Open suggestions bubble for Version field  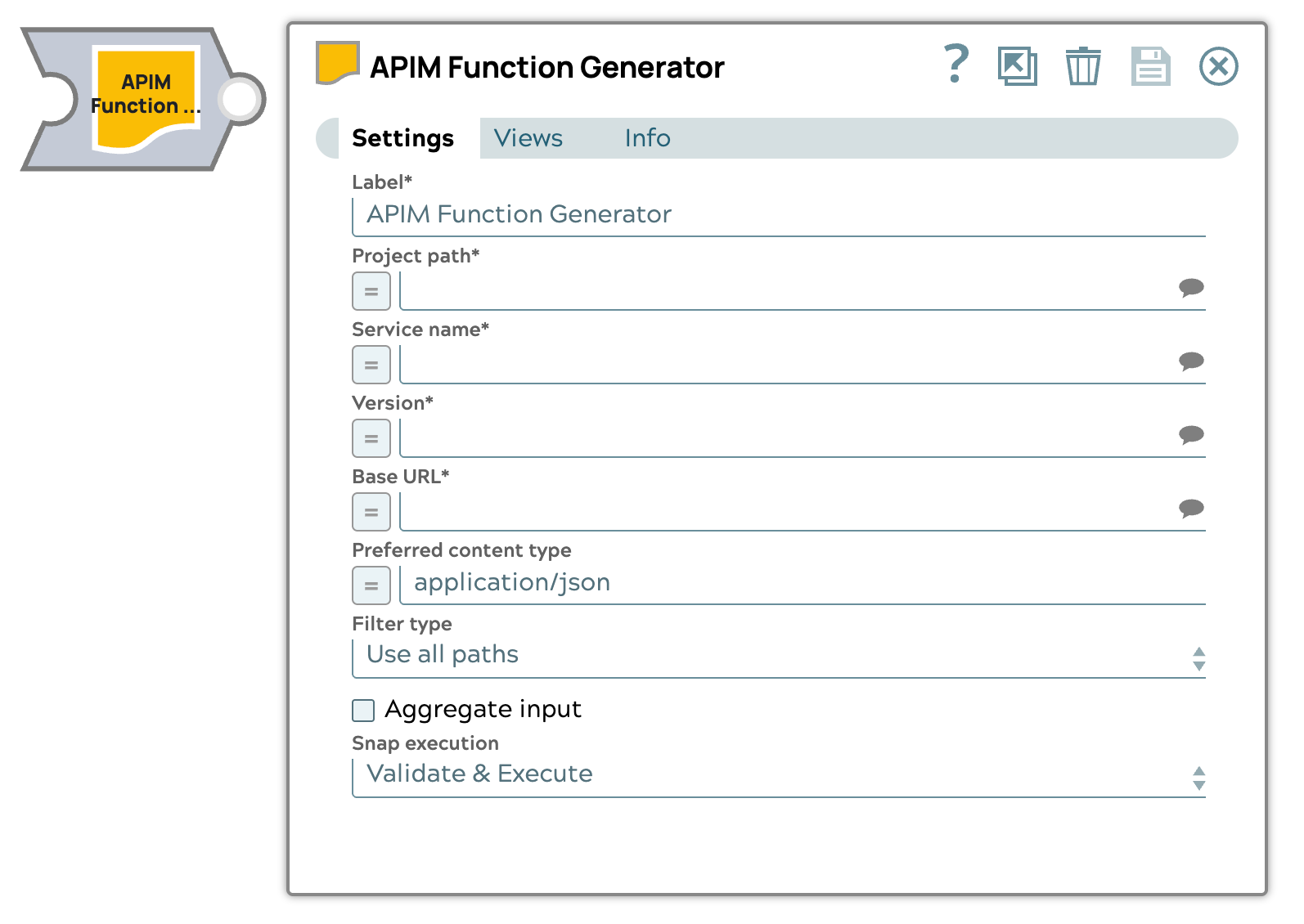(x=1190, y=434)
